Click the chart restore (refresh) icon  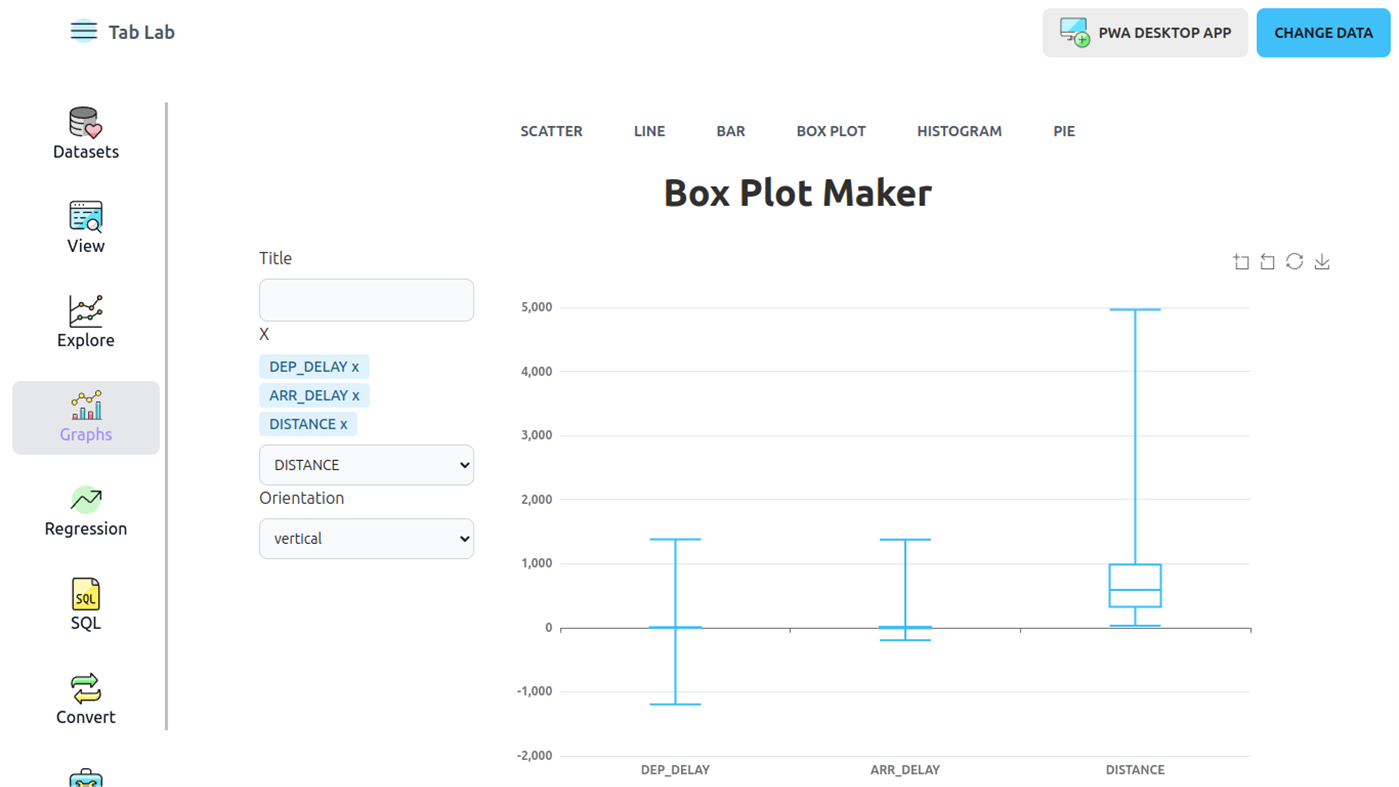click(1294, 262)
